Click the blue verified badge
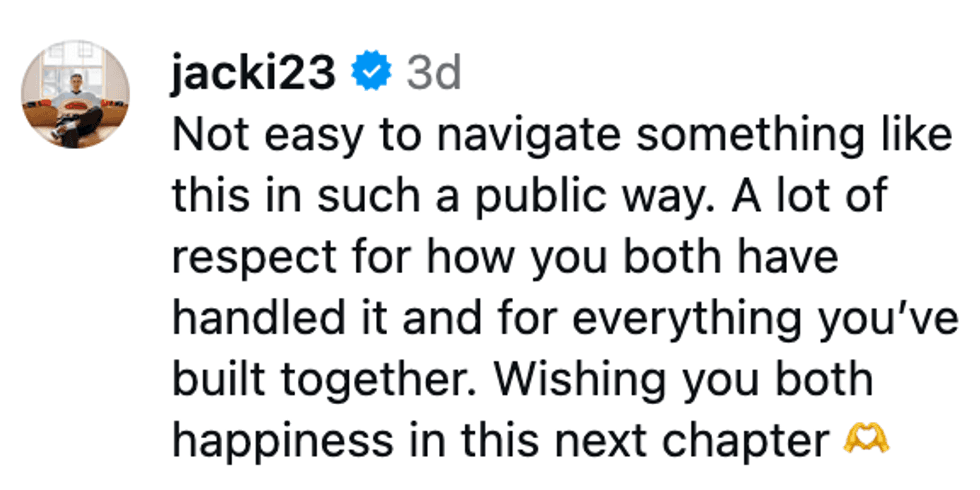 [x=371, y=73]
